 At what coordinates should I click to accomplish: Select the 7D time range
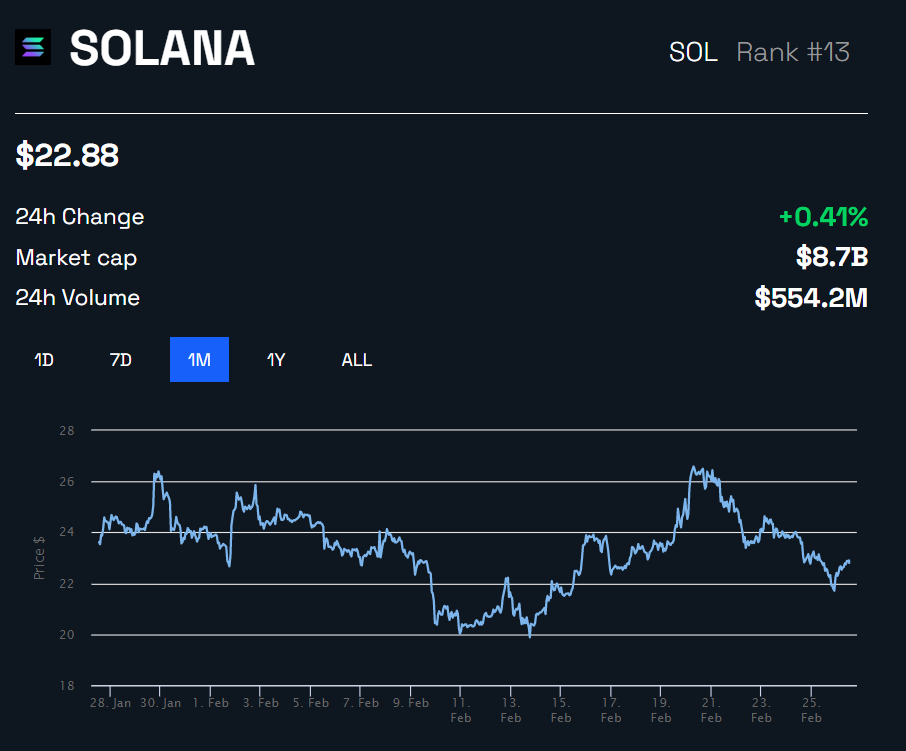pyautogui.click(x=120, y=360)
